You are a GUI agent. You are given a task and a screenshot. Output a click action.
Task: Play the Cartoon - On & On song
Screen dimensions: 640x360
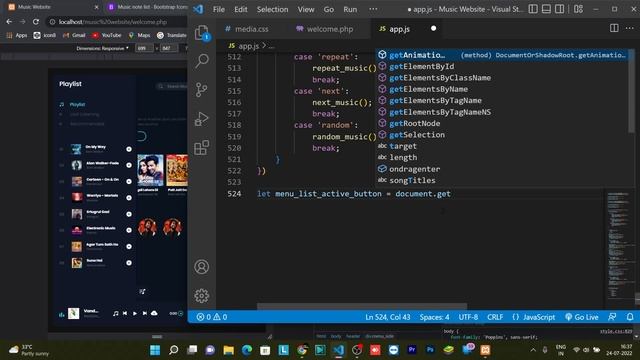pos(129,182)
